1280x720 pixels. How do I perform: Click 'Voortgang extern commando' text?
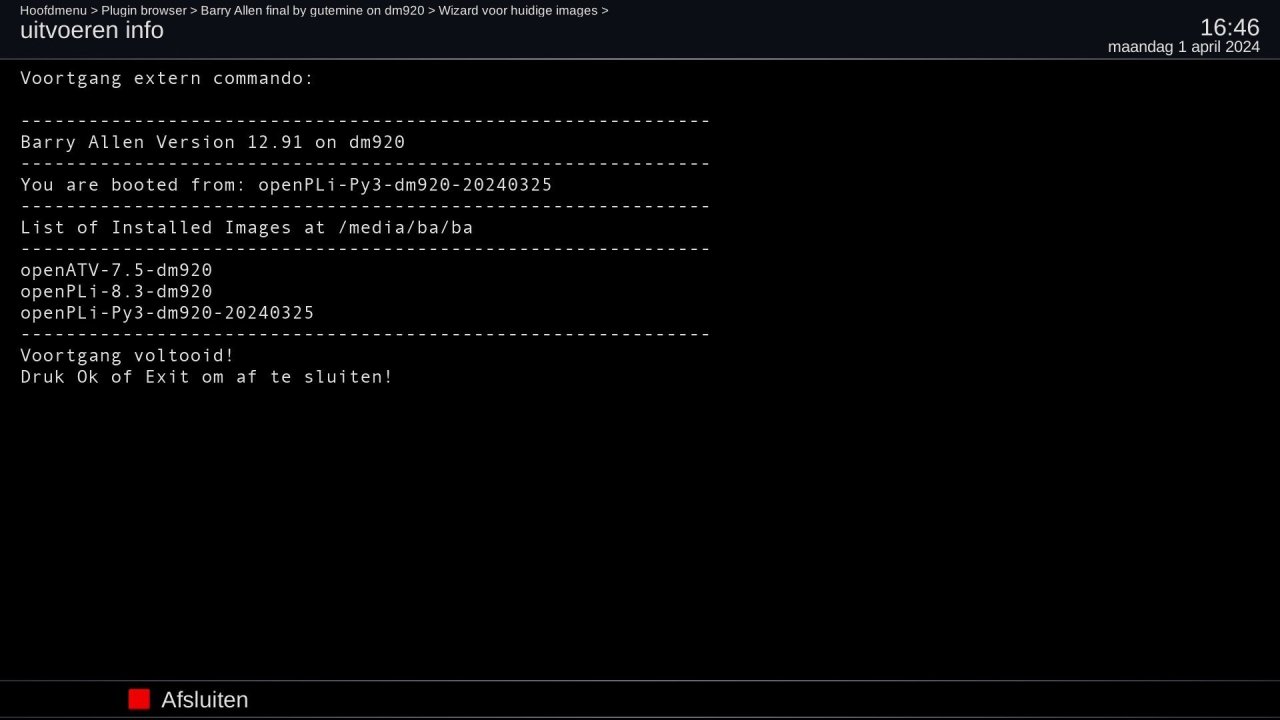[x=167, y=78]
